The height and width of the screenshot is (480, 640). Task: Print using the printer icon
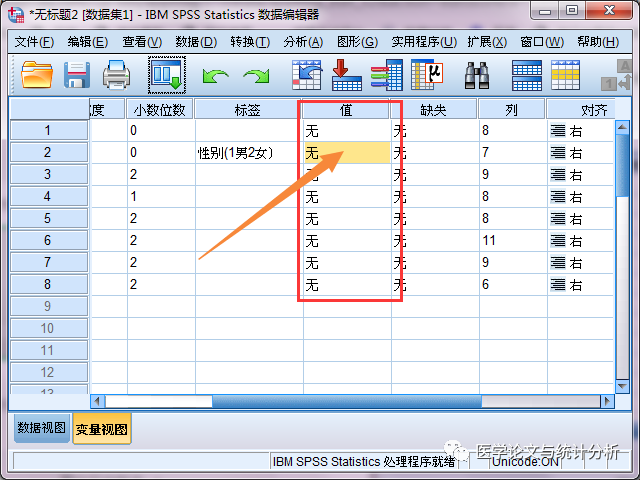pos(116,75)
